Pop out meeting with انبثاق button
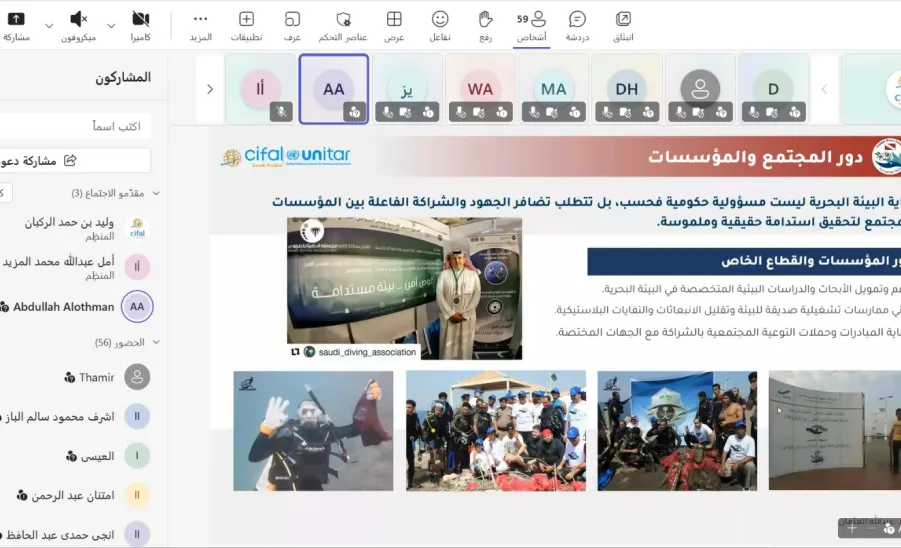Viewport: 901px width, 548px height. click(623, 26)
